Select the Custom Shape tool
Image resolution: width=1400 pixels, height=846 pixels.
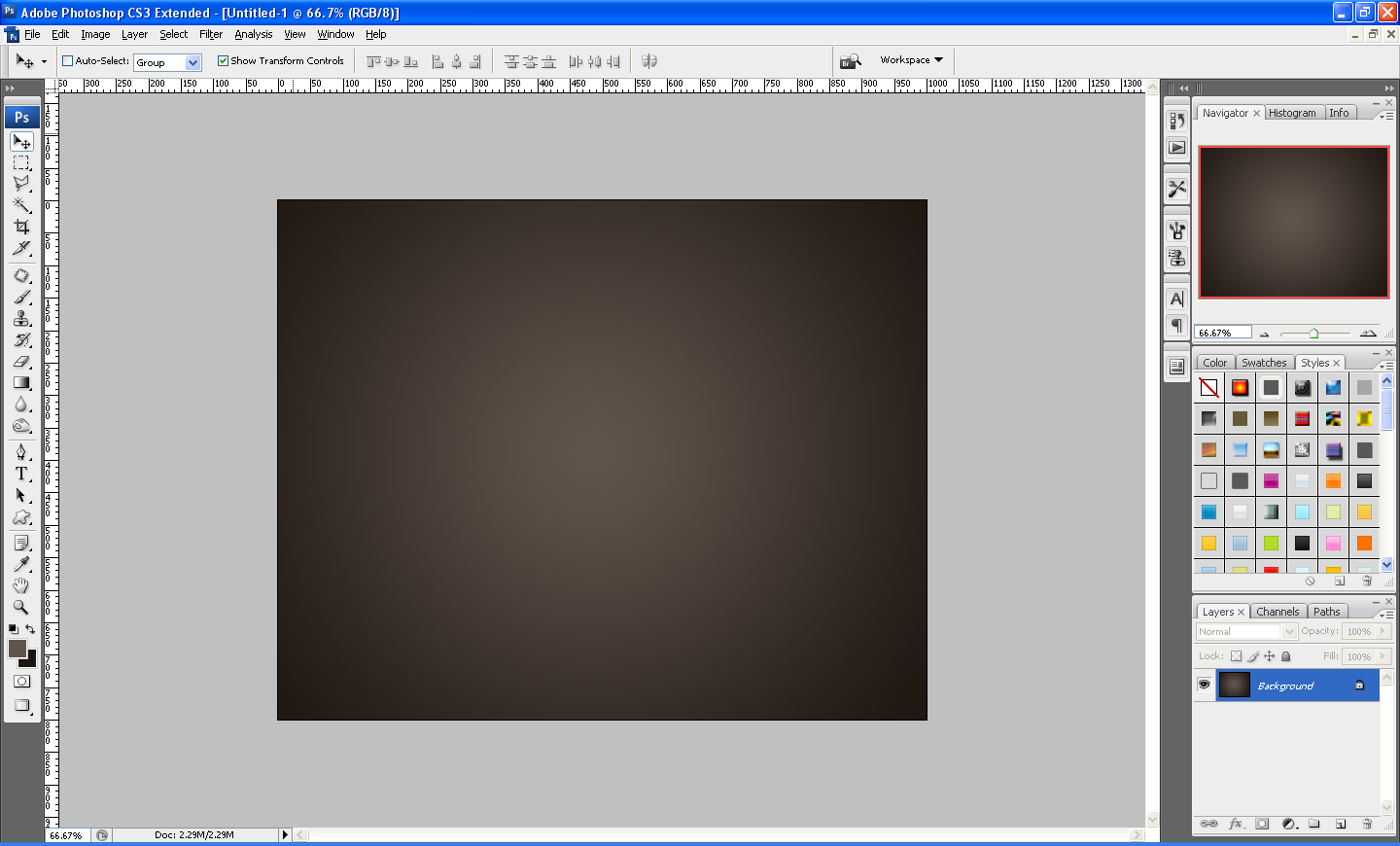(21, 516)
